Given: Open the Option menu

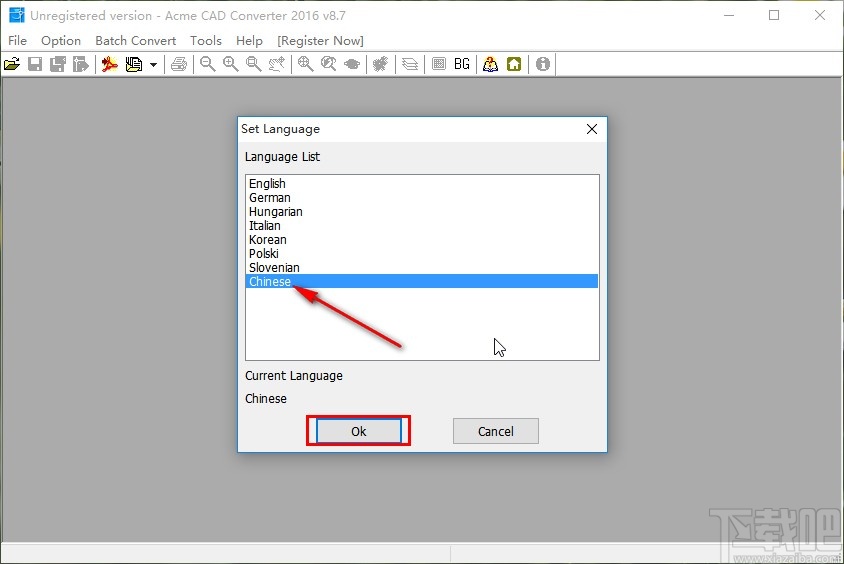Looking at the screenshot, I should pos(61,41).
